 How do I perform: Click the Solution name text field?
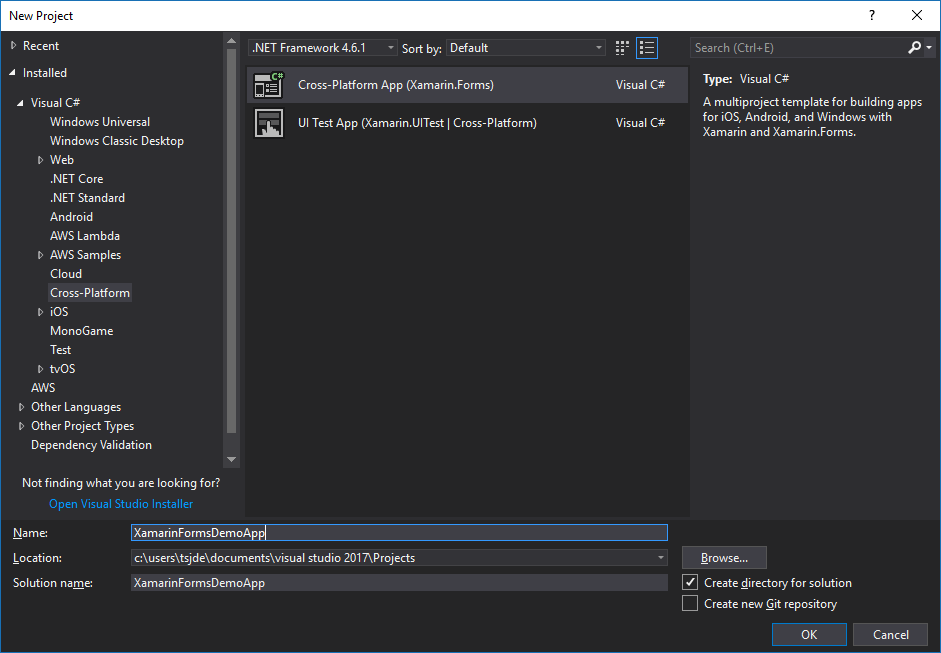tap(398, 583)
